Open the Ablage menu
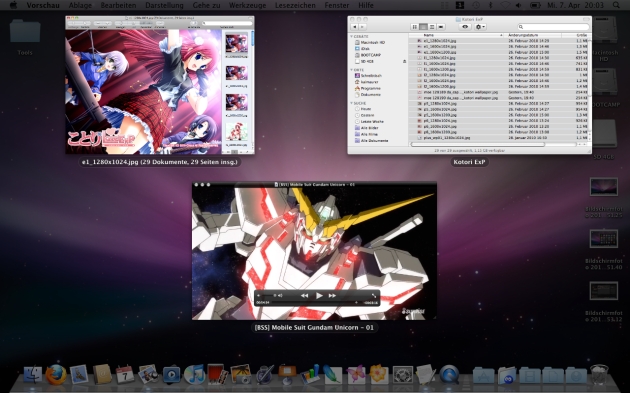 pos(80,5)
